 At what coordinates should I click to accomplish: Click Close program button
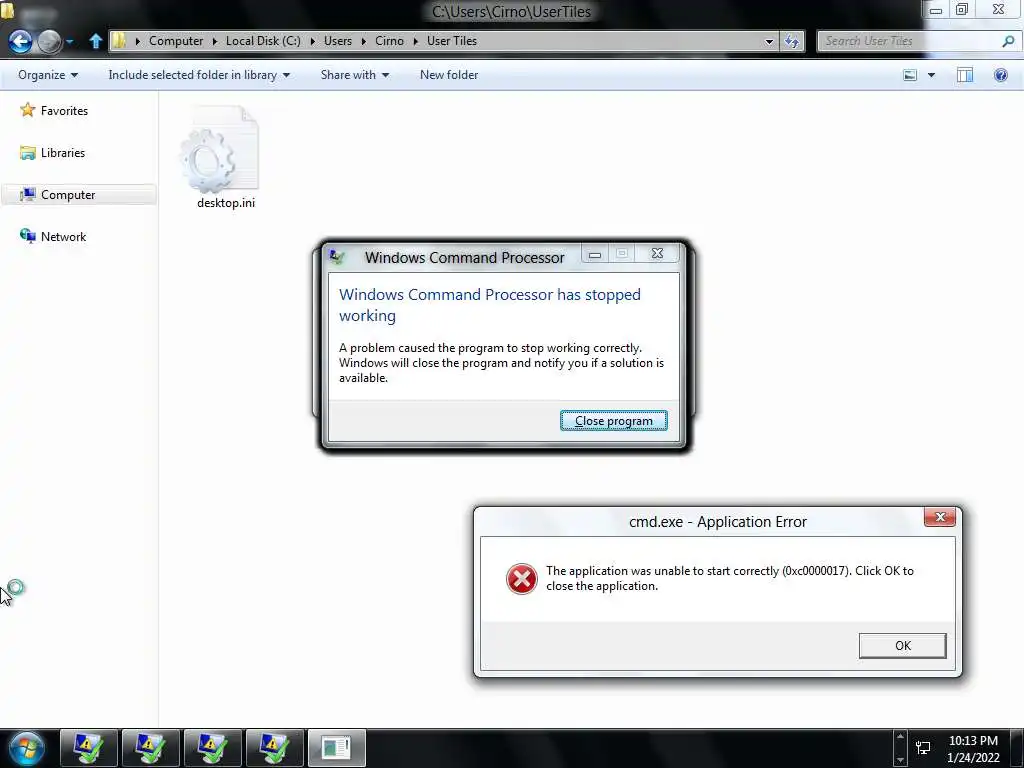[x=613, y=421]
